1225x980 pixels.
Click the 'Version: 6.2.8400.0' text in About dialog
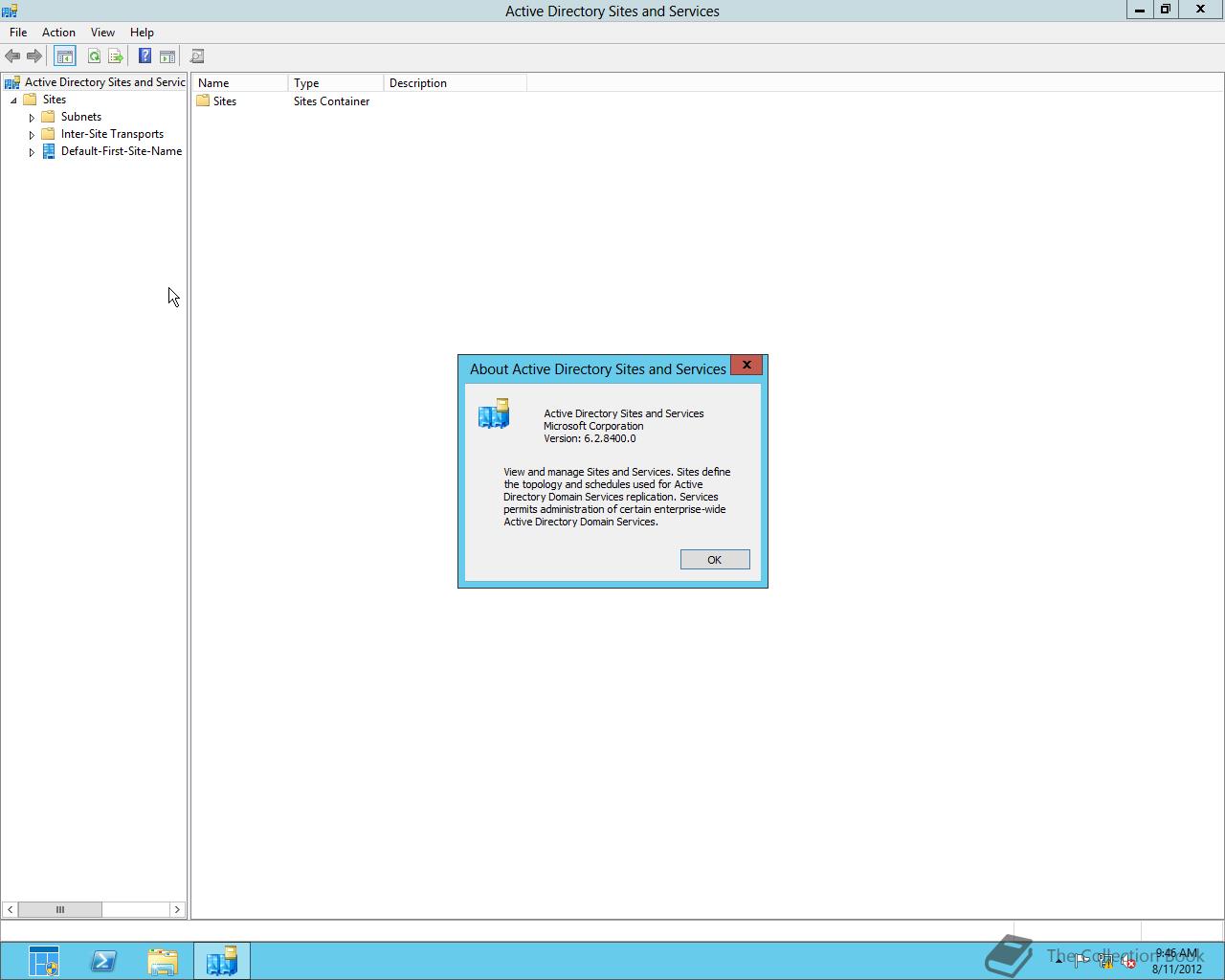coord(590,438)
